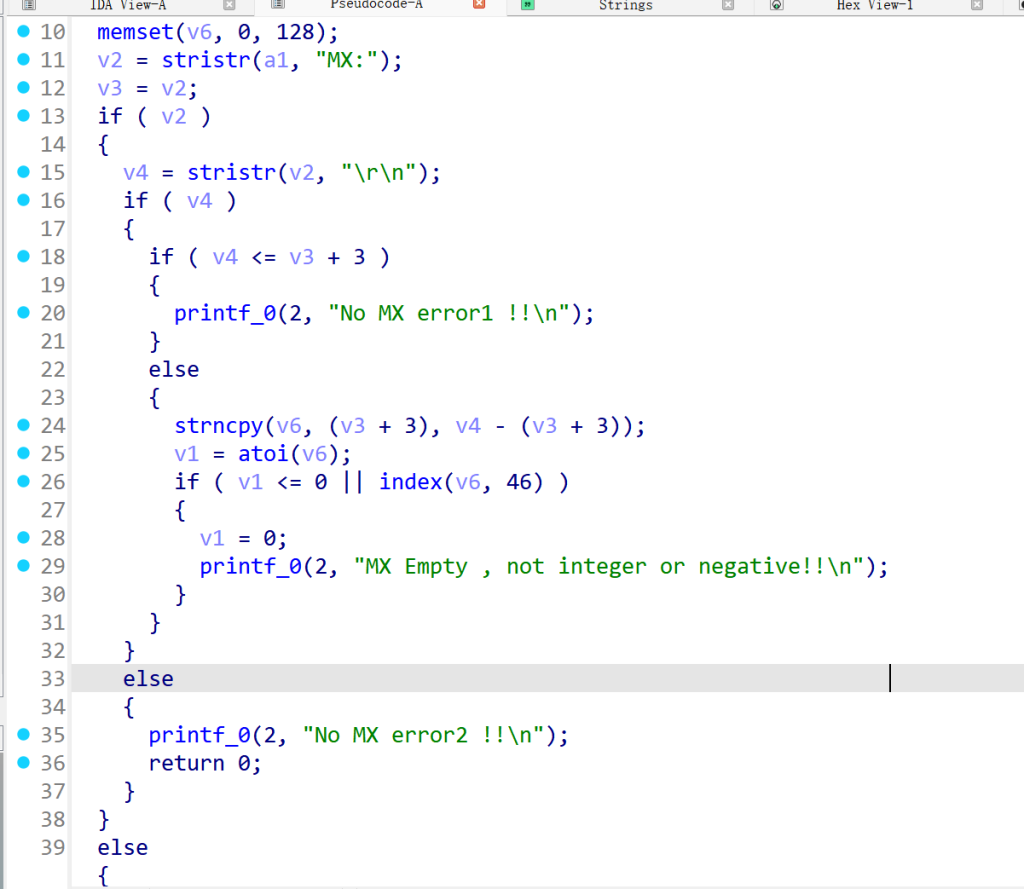Close the Strings tab
Image resolution: width=1024 pixels, height=889 pixels.
[728, 5]
